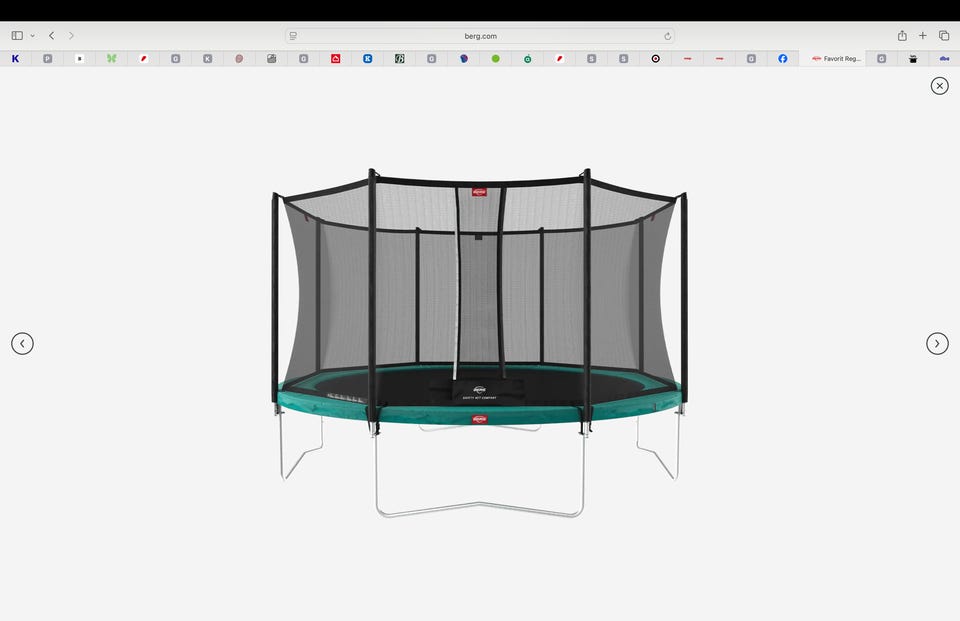The width and height of the screenshot is (960, 621).
Task: Click the trampoline product image
Action: click(479, 343)
